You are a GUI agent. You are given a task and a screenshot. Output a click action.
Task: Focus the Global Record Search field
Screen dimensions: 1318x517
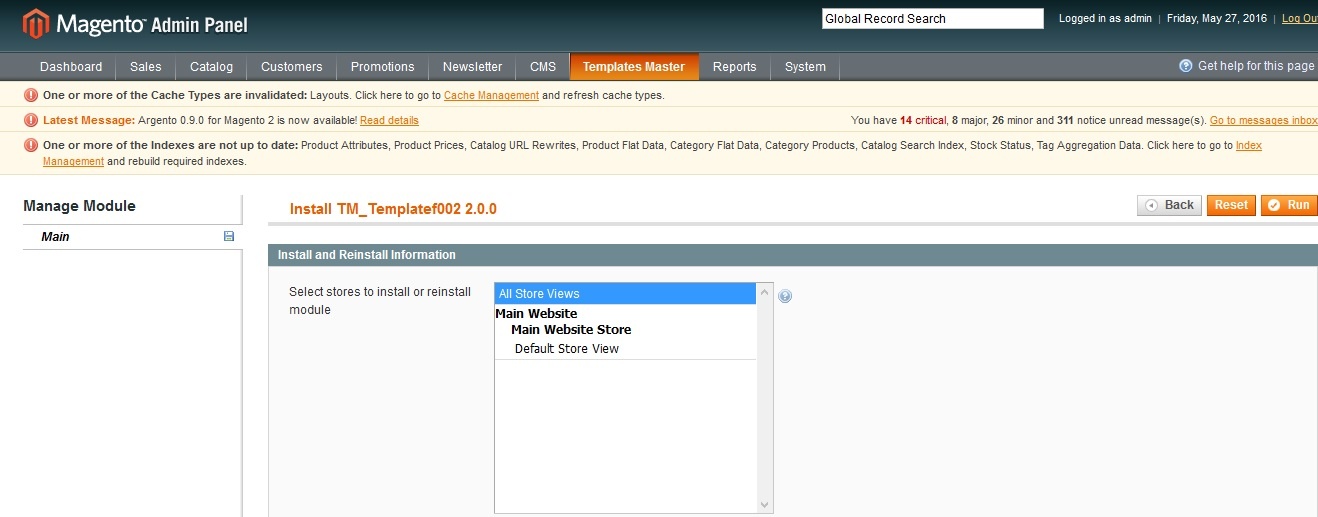pos(932,19)
